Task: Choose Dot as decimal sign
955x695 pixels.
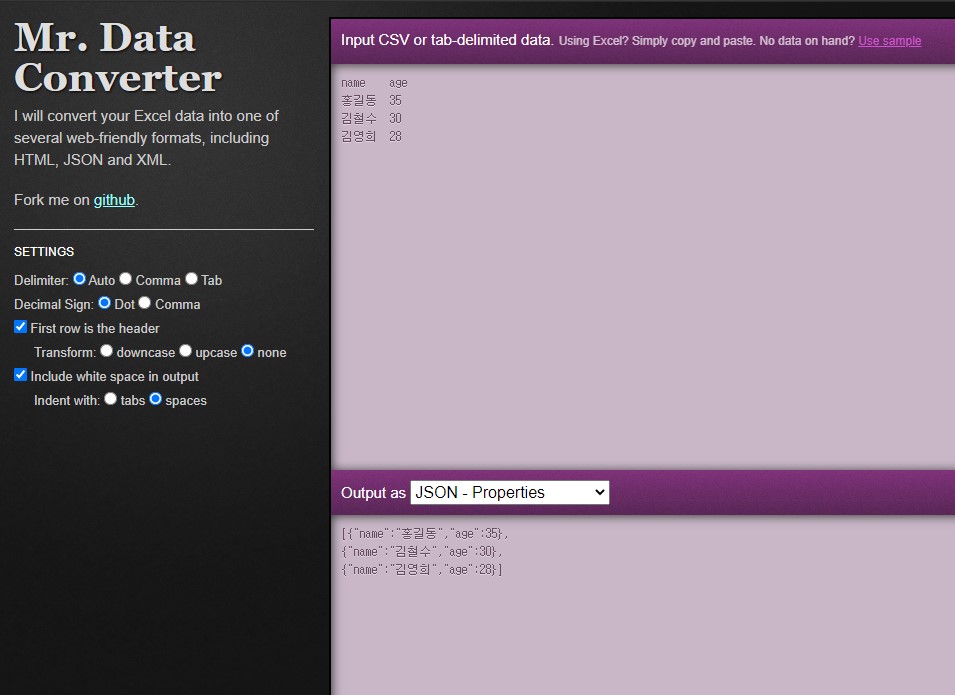Action: coord(105,303)
